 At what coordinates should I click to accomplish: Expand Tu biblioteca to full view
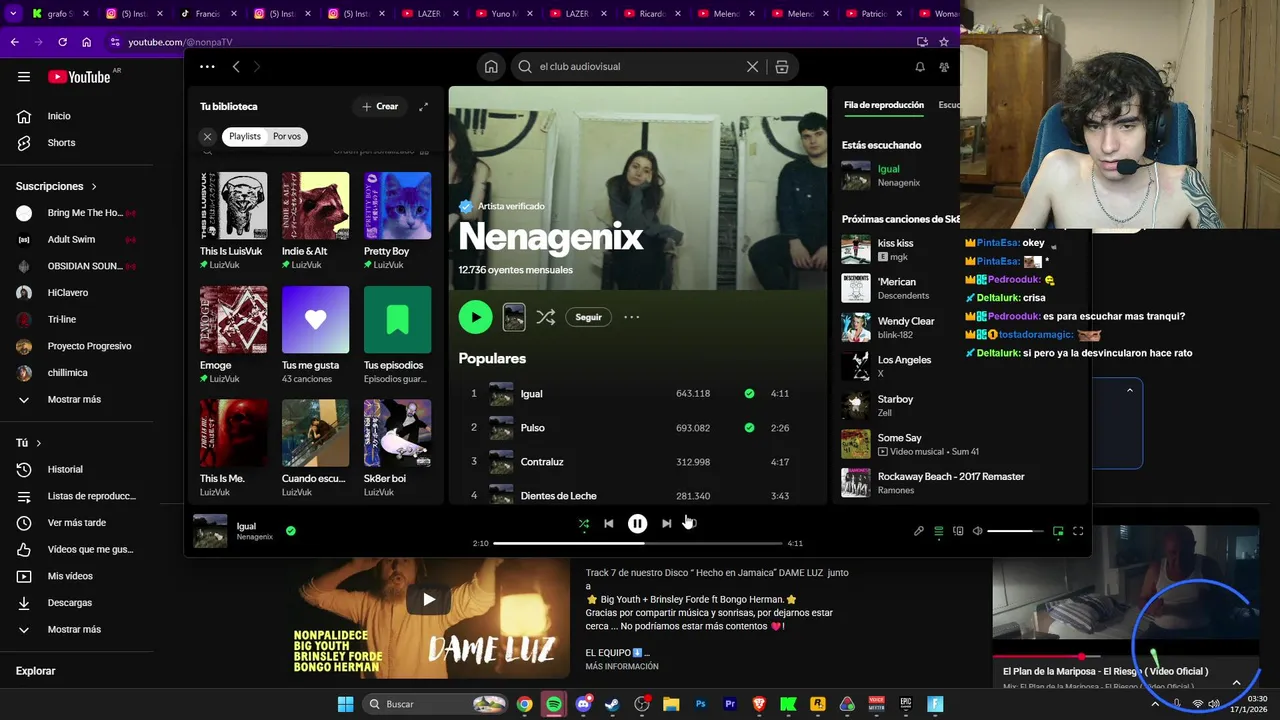[423, 106]
